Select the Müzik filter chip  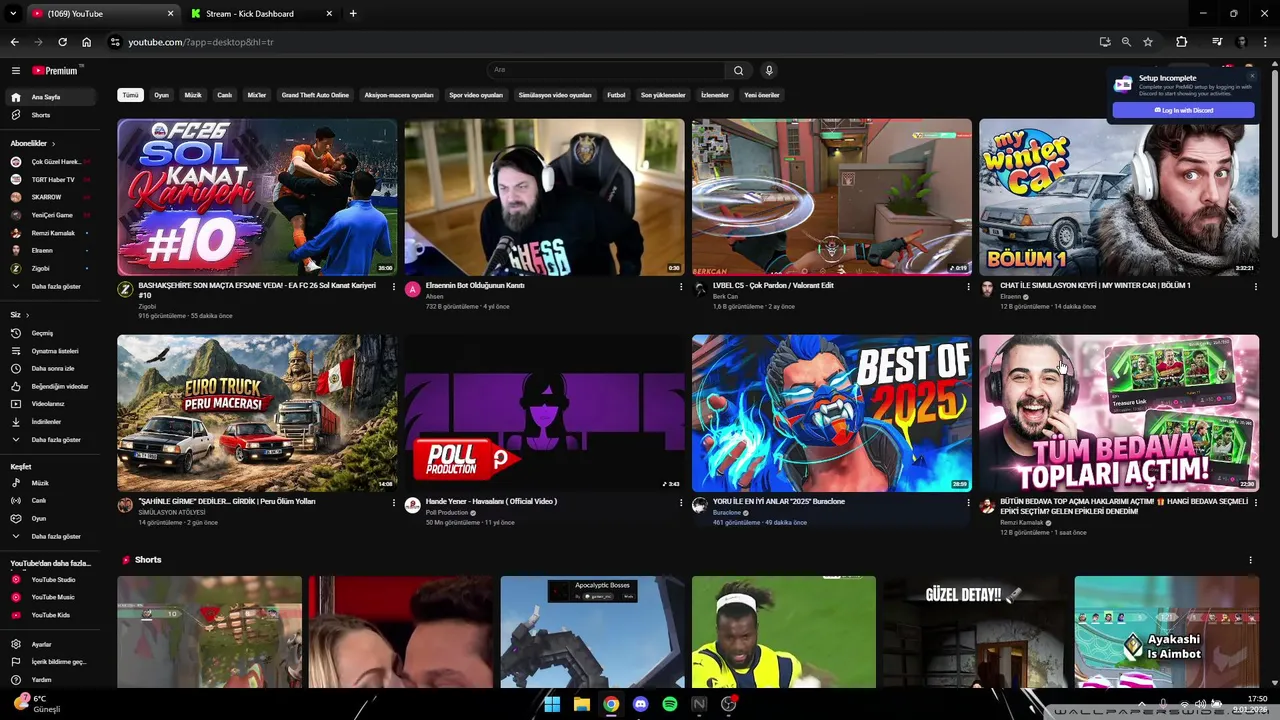[193, 95]
